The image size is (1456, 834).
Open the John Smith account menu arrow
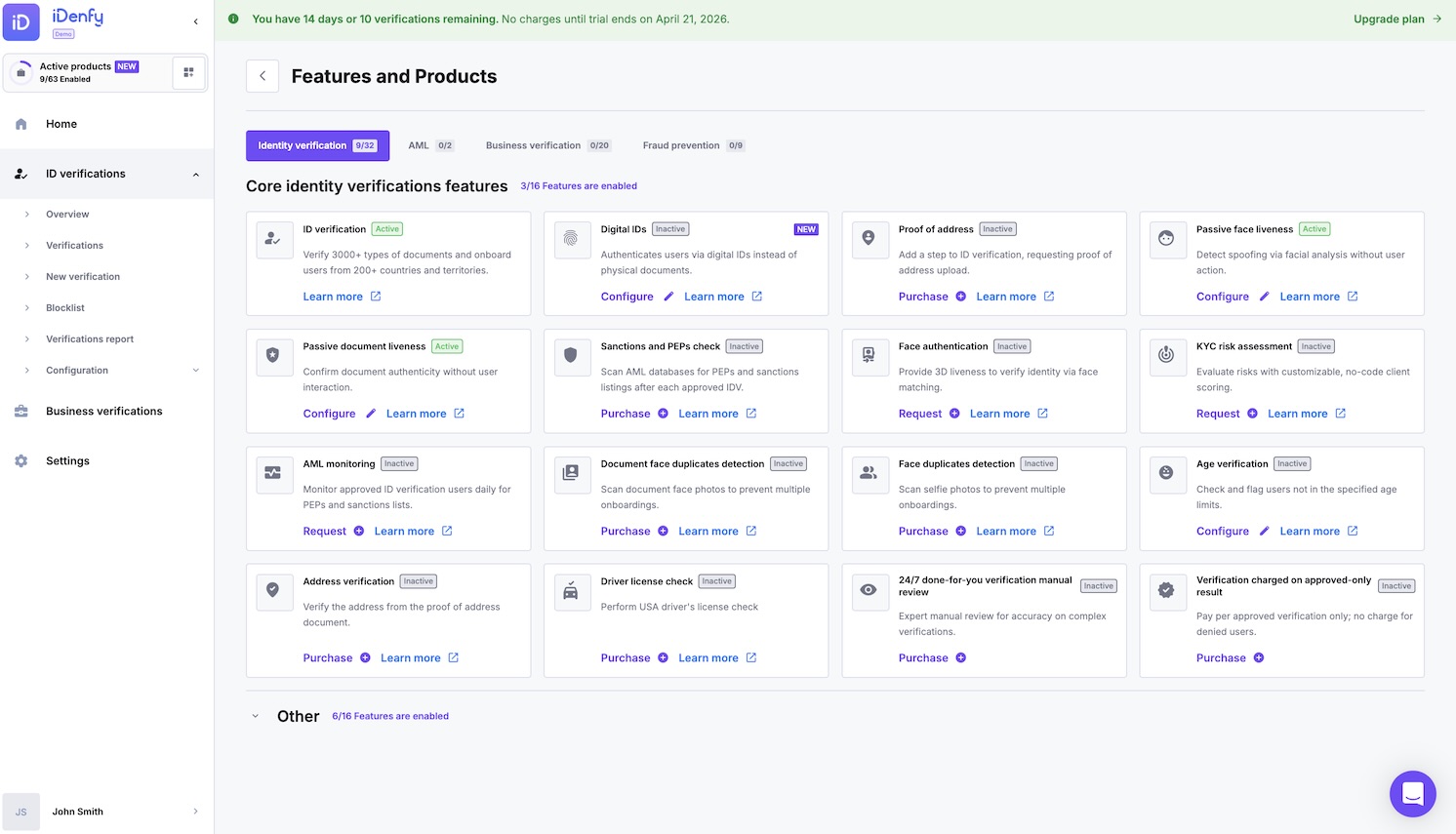pyautogui.click(x=196, y=812)
